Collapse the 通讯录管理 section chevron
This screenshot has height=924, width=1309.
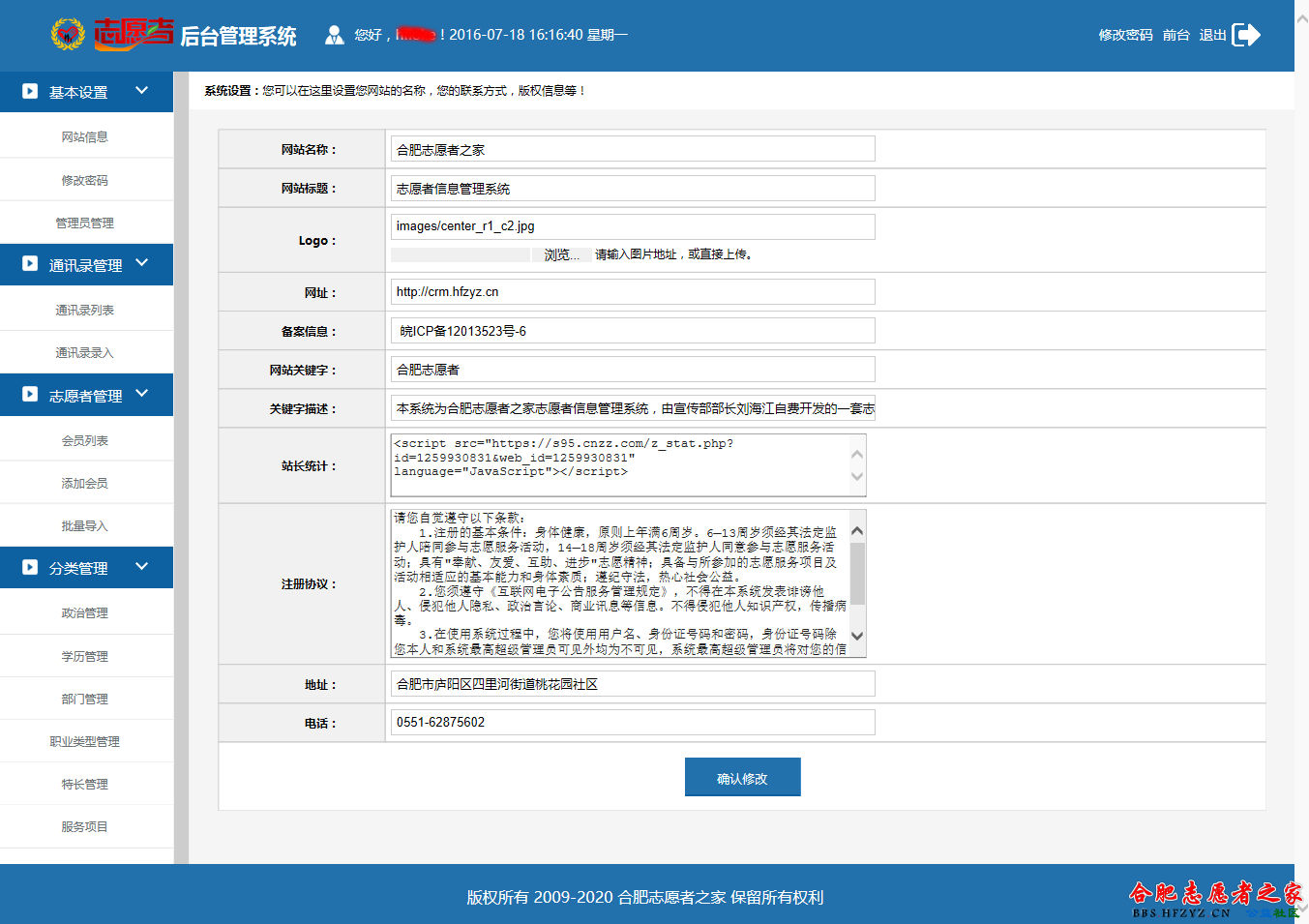tap(142, 262)
